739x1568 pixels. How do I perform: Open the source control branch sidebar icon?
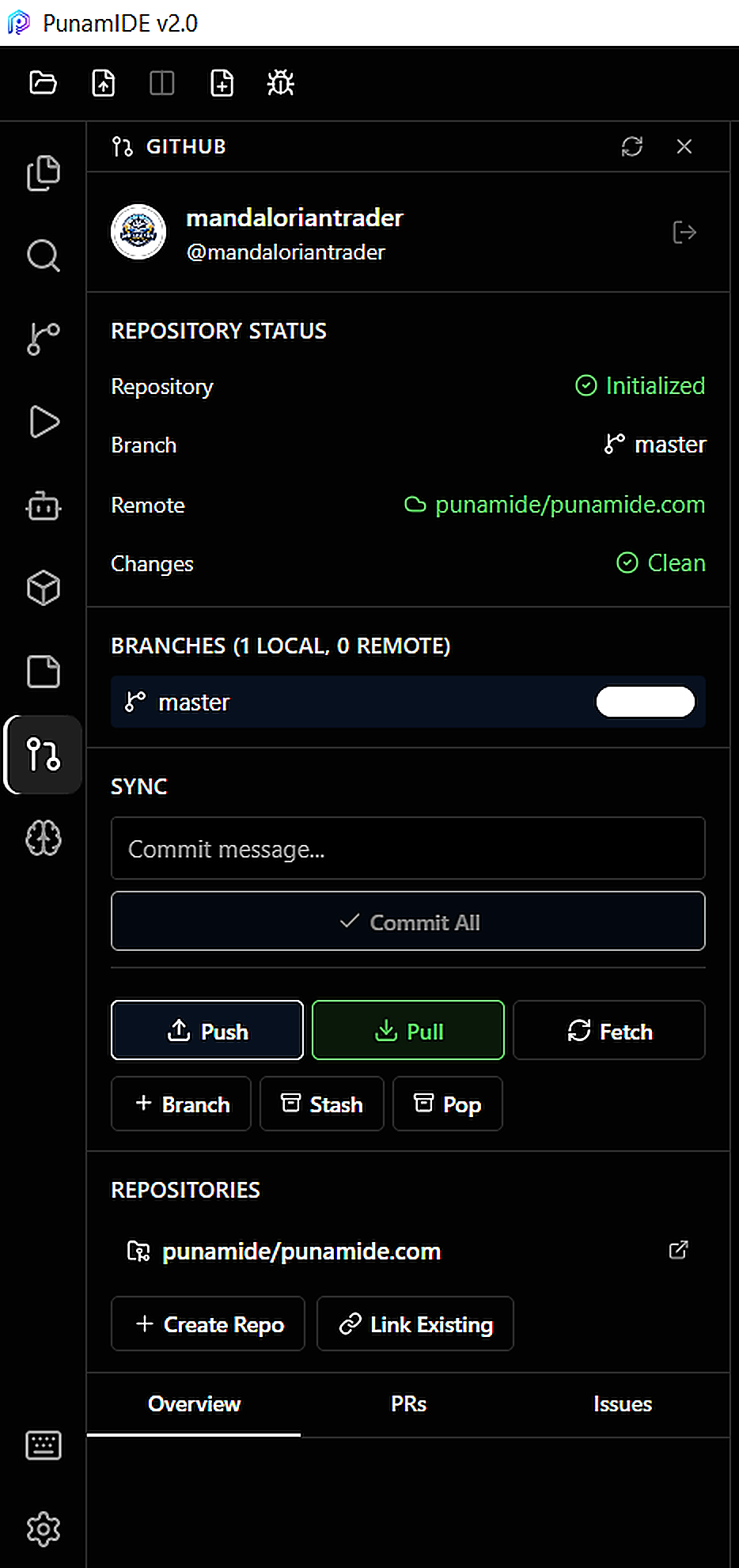click(x=43, y=339)
